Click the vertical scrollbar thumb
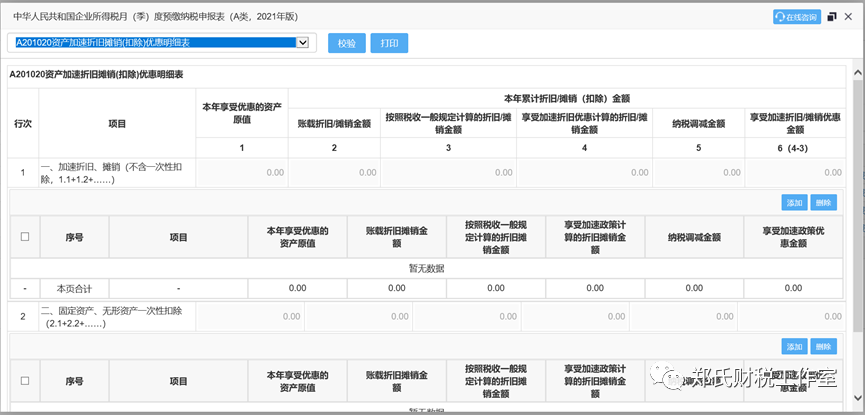The height and width of the screenshot is (415, 865). click(858, 205)
